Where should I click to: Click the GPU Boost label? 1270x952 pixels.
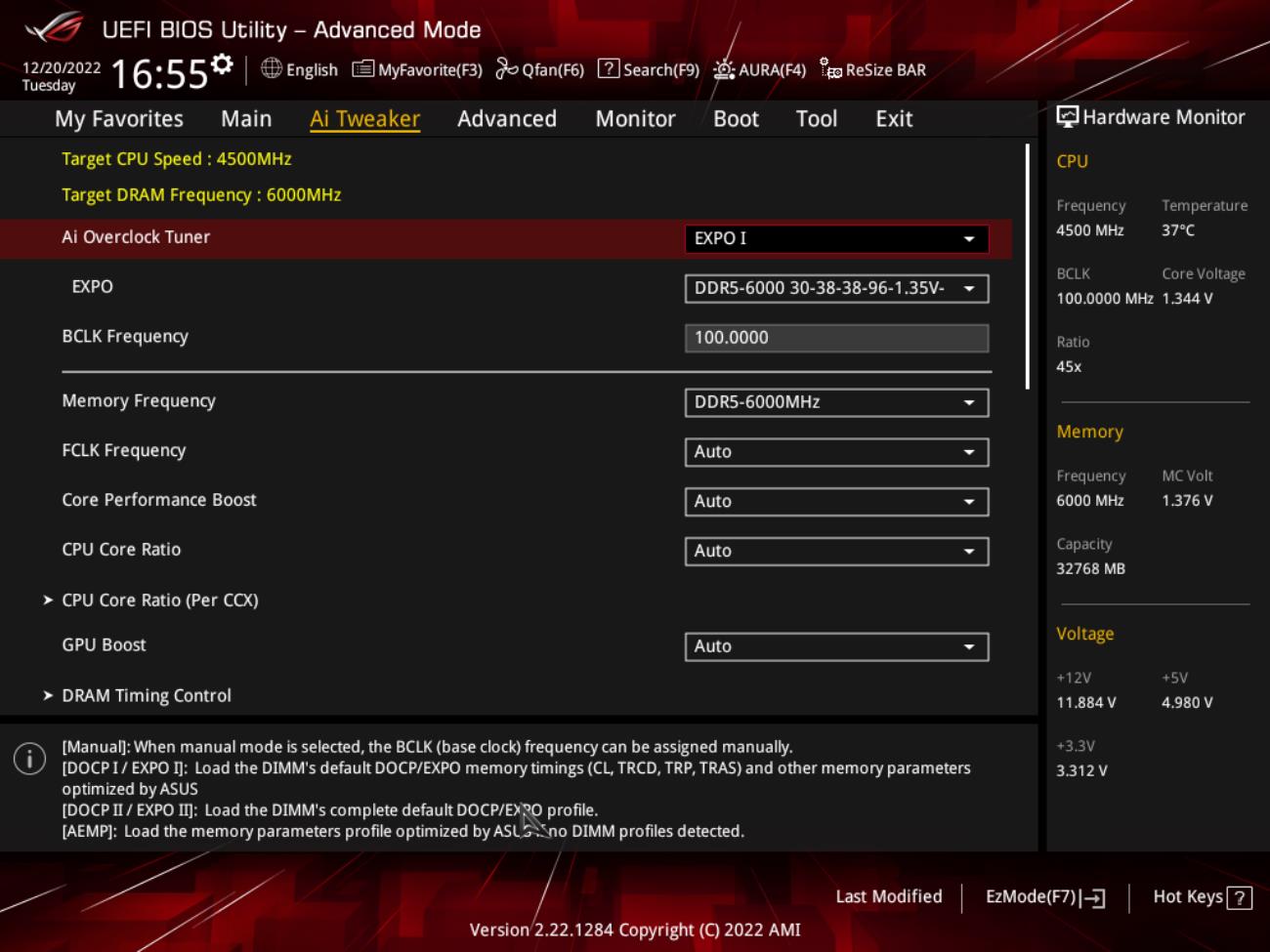click(104, 645)
